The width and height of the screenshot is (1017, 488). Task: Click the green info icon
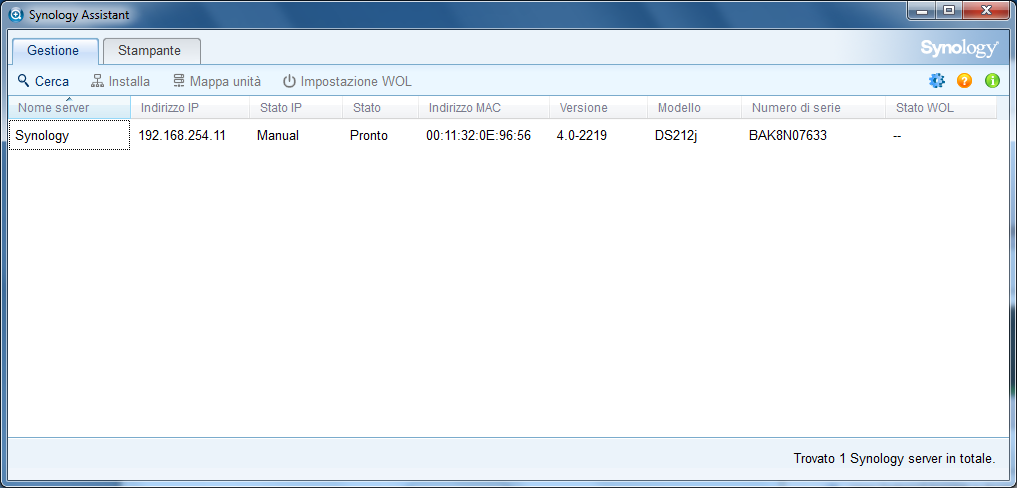point(992,81)
